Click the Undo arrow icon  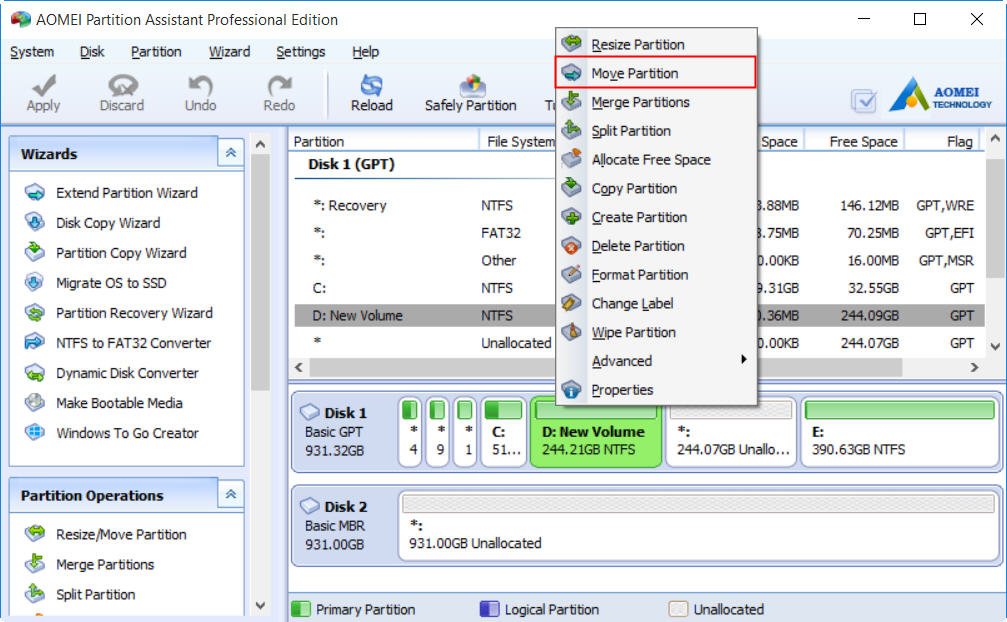[200, 85]
